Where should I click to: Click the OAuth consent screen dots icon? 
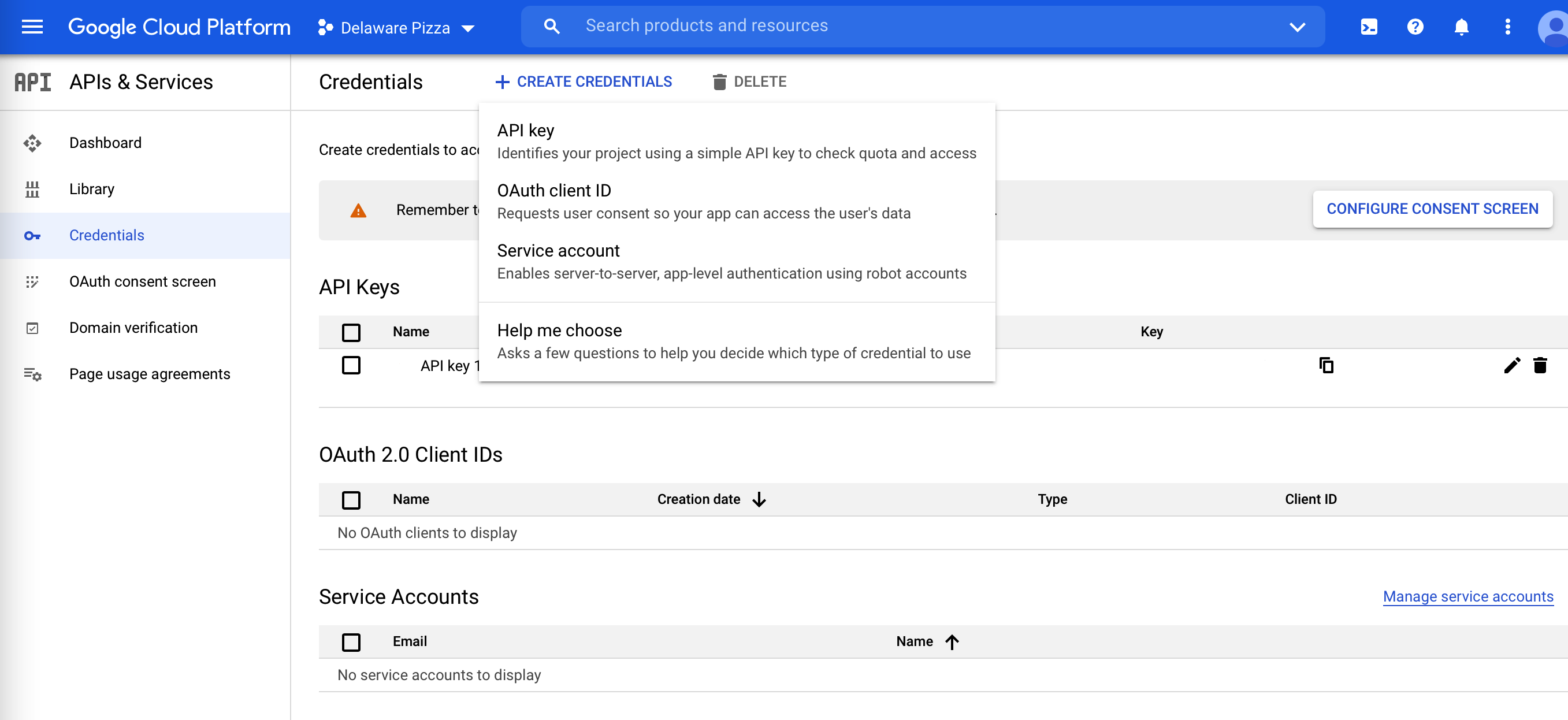coord(32,282)
